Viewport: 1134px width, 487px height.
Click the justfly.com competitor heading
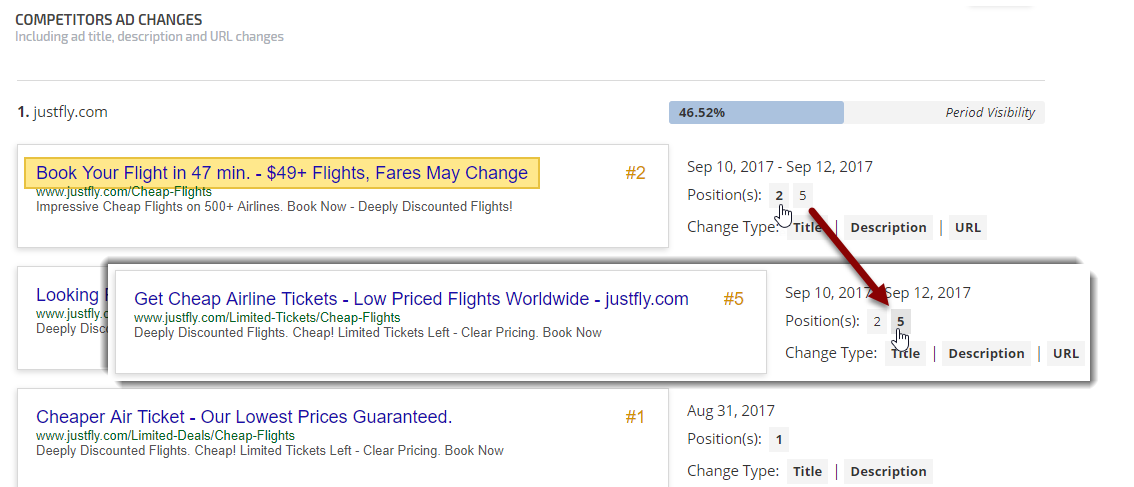(70, 112)
